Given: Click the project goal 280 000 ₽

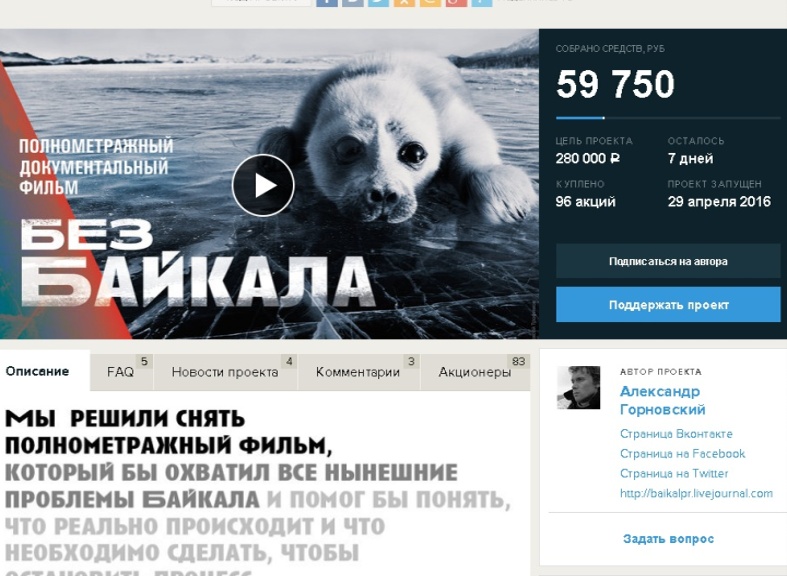Looking at the screenshot, I should click(587, 159).
